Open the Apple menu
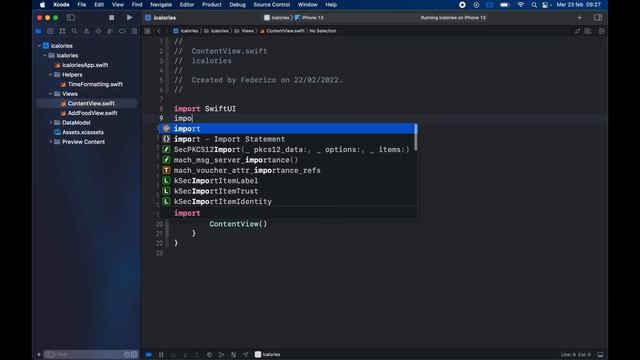The height and width of the screenshot is (360, 640). 42,4
